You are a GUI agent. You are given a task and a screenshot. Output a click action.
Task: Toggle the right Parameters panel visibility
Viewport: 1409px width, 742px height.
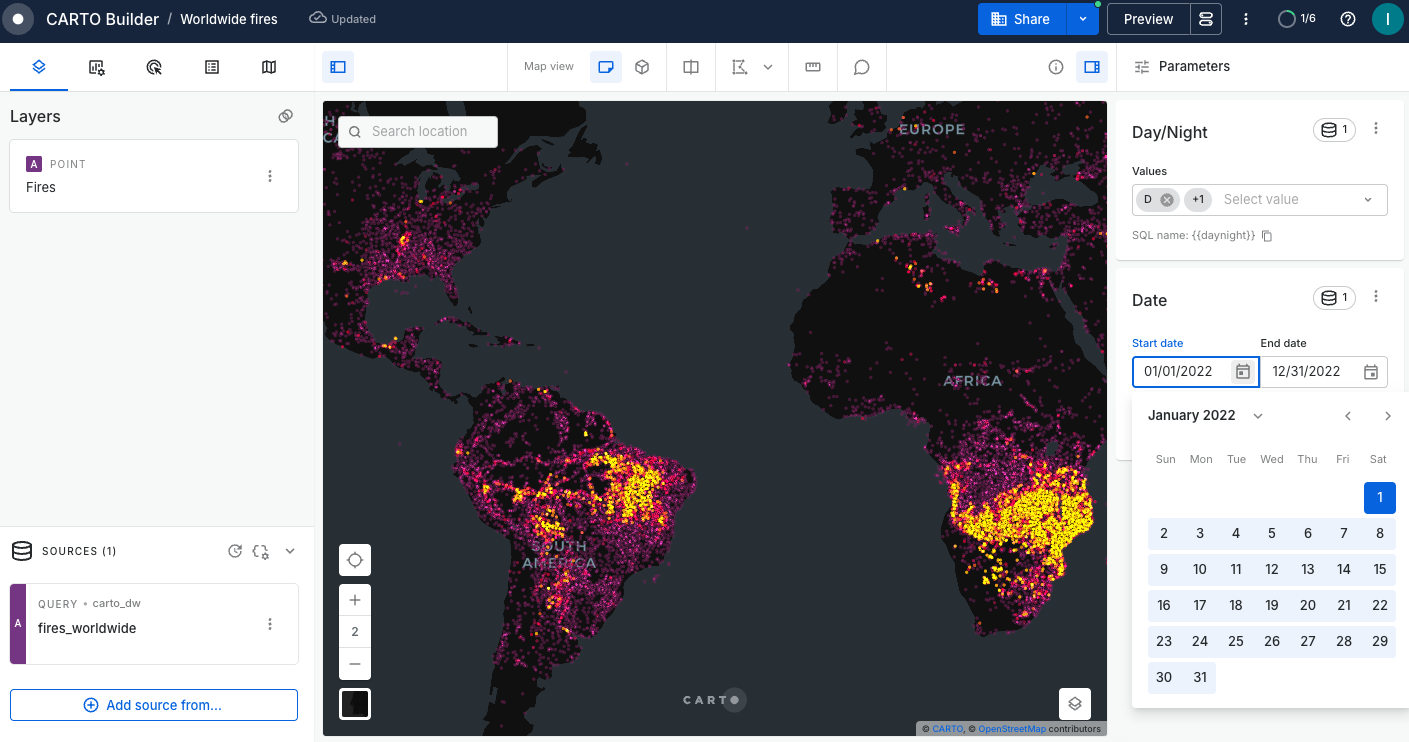coord(1092,67)
